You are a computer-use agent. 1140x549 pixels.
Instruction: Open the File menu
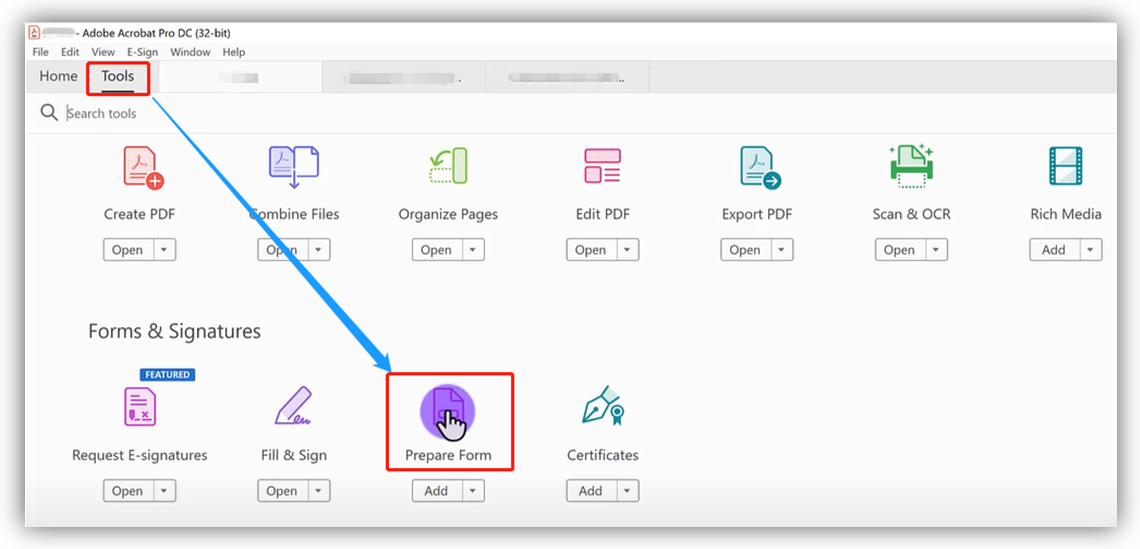pyautogui.click(x=41, y=52)
